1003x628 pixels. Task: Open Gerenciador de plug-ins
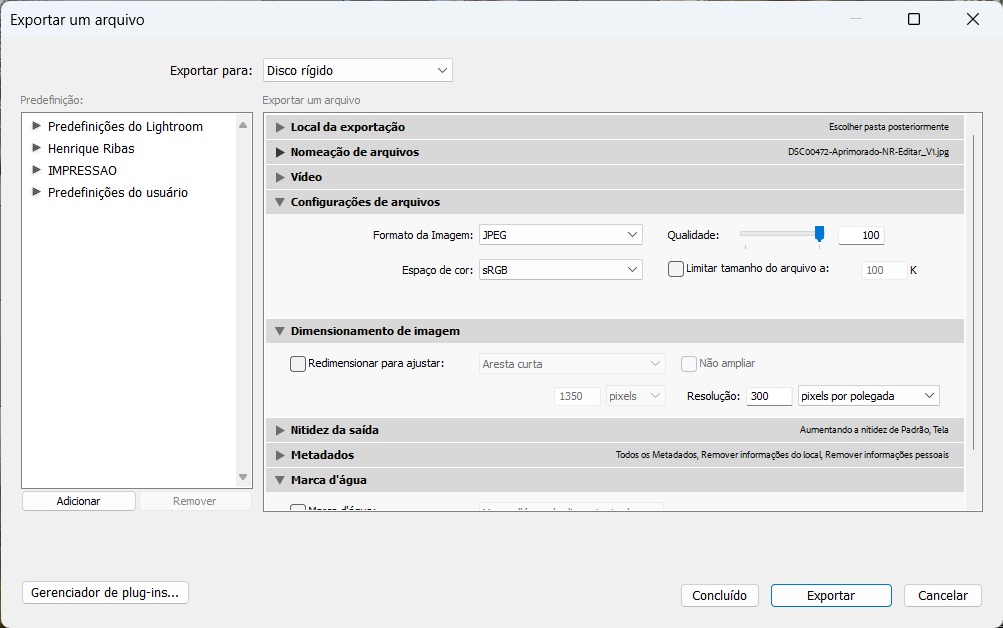(x=105, y=592)
